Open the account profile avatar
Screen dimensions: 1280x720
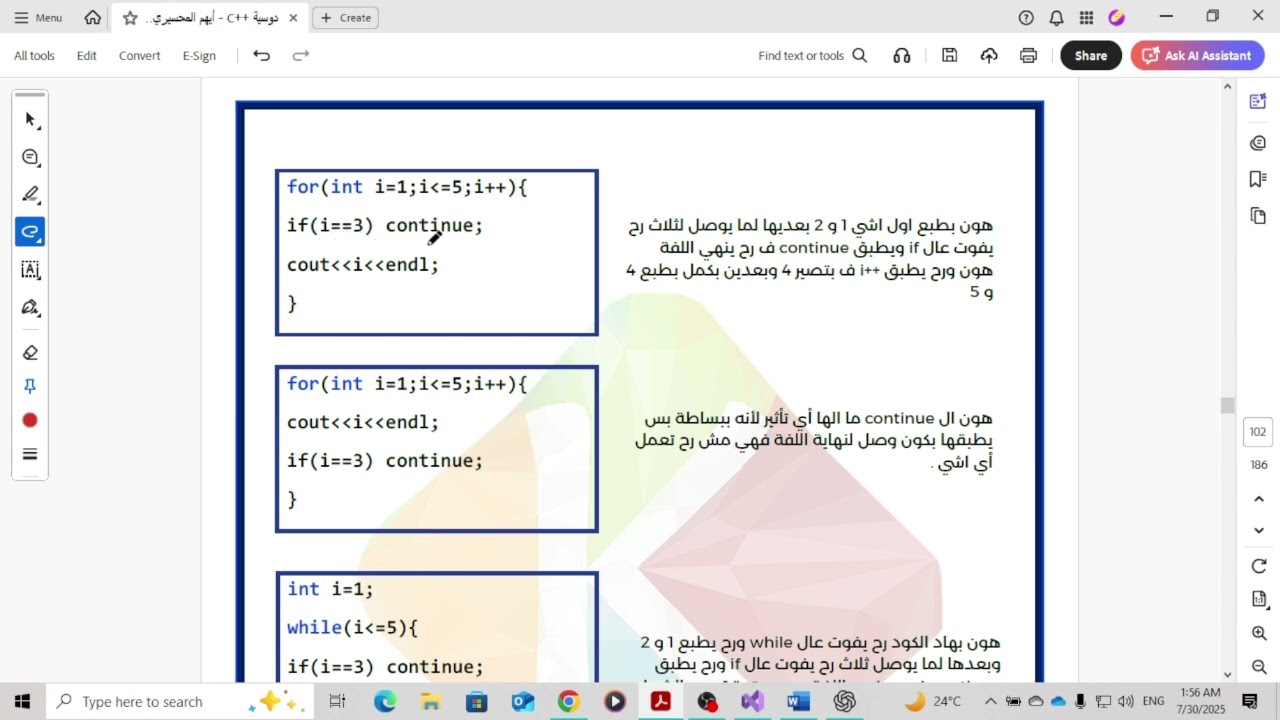[1117, 17]
